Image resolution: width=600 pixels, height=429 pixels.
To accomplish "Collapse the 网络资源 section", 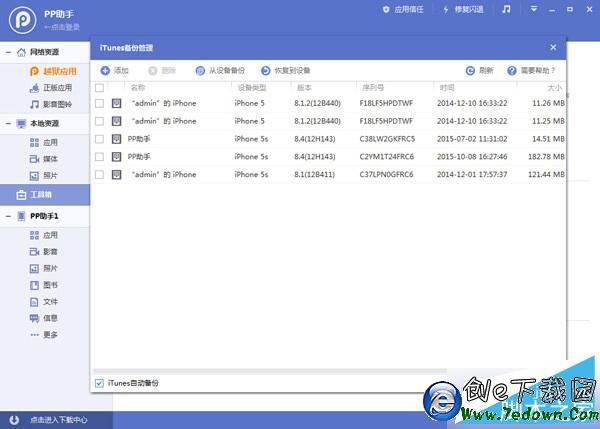I will coord(8,52).
